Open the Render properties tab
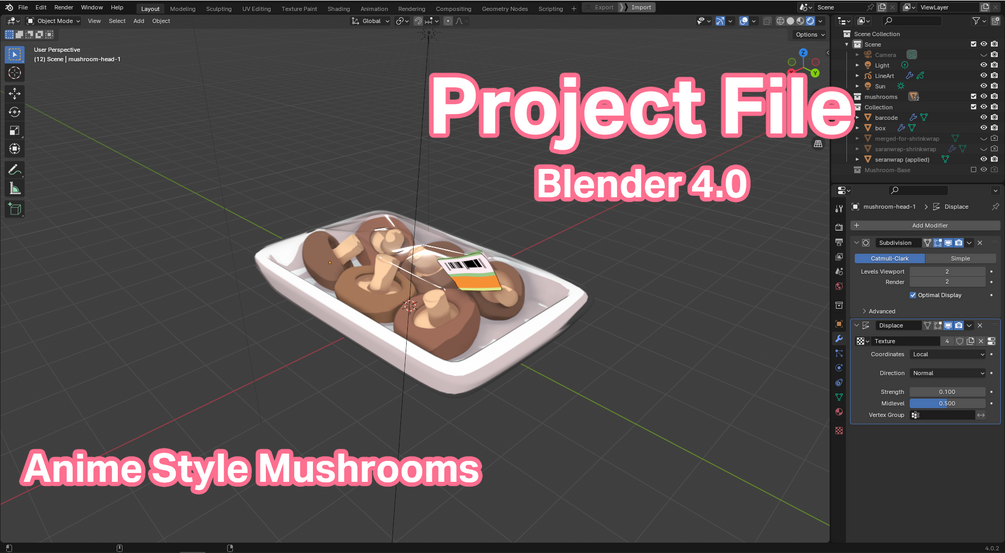The image size is (1005, 553). [x=839, y=227]
